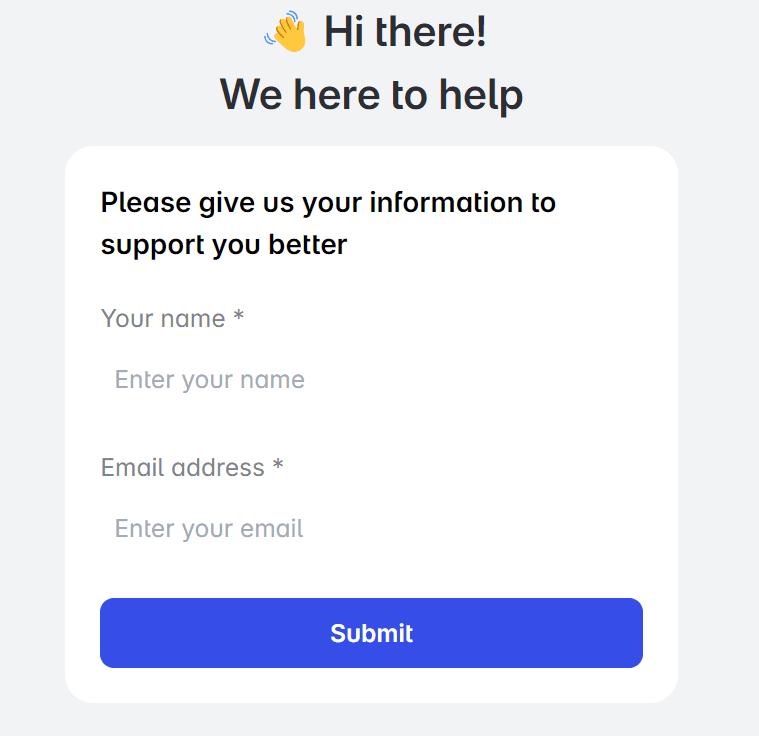Click the word Submit on blue button
The width and height of the screenshot is (759, 736).
point(371,633)
